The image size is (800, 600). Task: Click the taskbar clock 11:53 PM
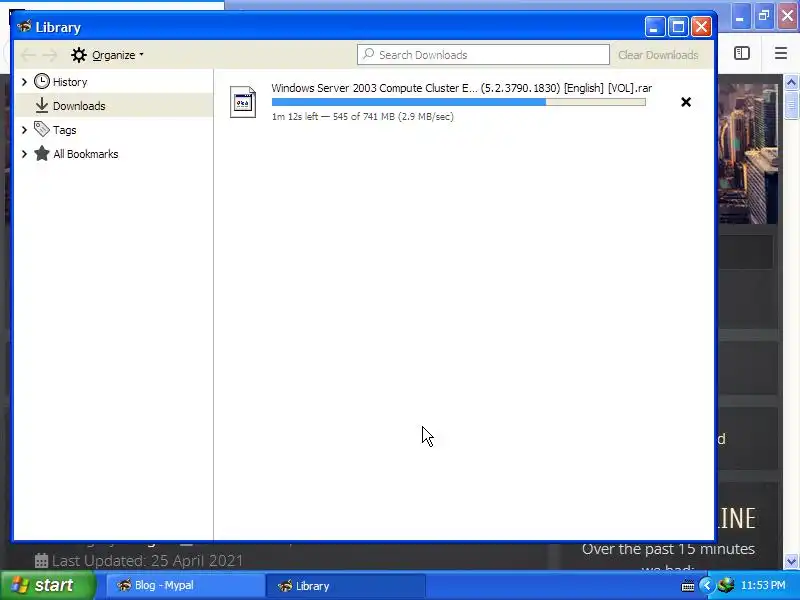point(763,585)
